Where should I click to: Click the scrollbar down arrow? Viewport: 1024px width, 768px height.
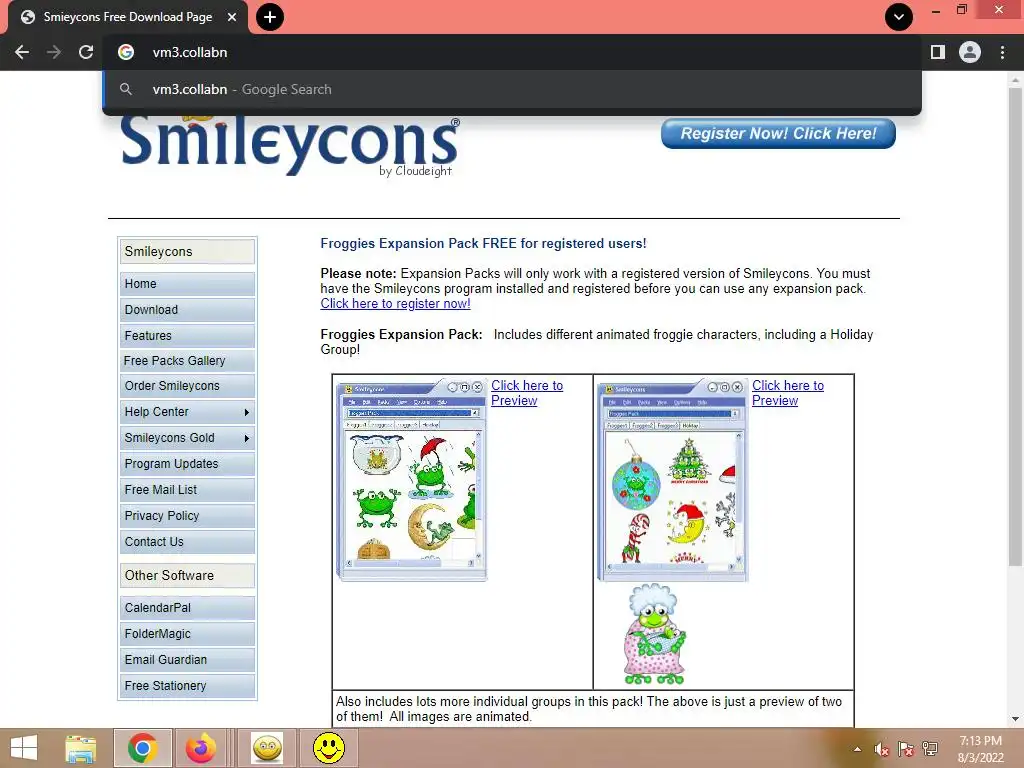point(1015,719)
